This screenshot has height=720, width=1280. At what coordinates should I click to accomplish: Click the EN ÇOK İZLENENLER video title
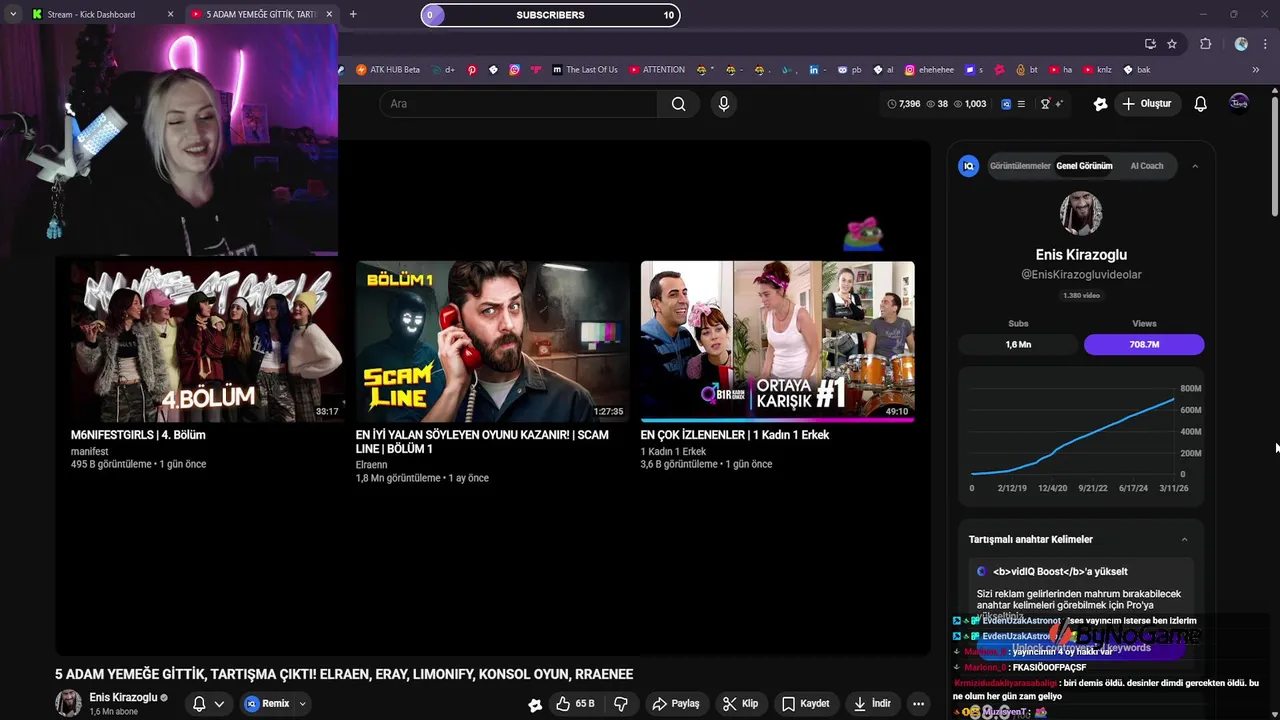(x=735, y=435)
